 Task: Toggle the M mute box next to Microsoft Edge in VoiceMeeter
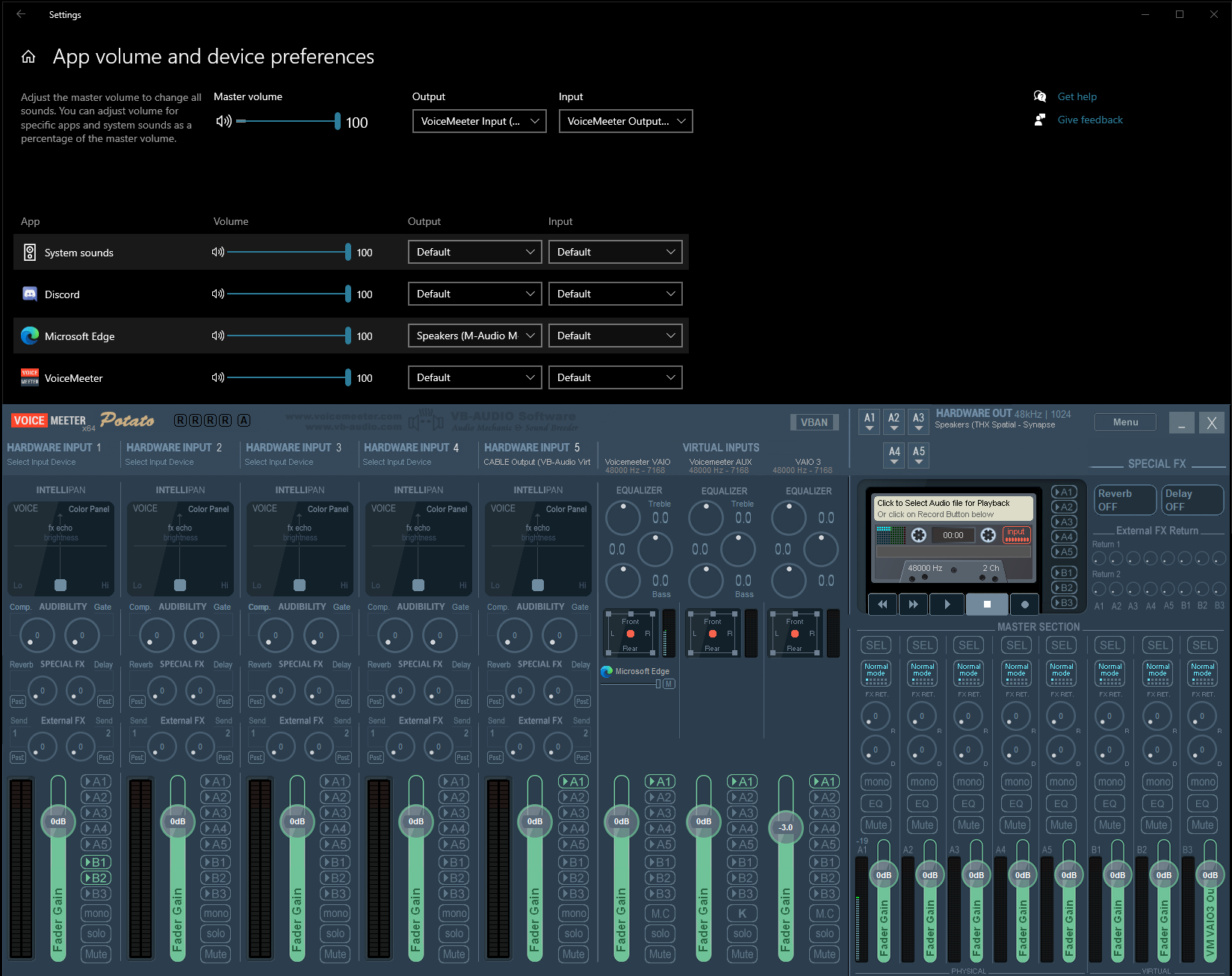pos(669,684)
